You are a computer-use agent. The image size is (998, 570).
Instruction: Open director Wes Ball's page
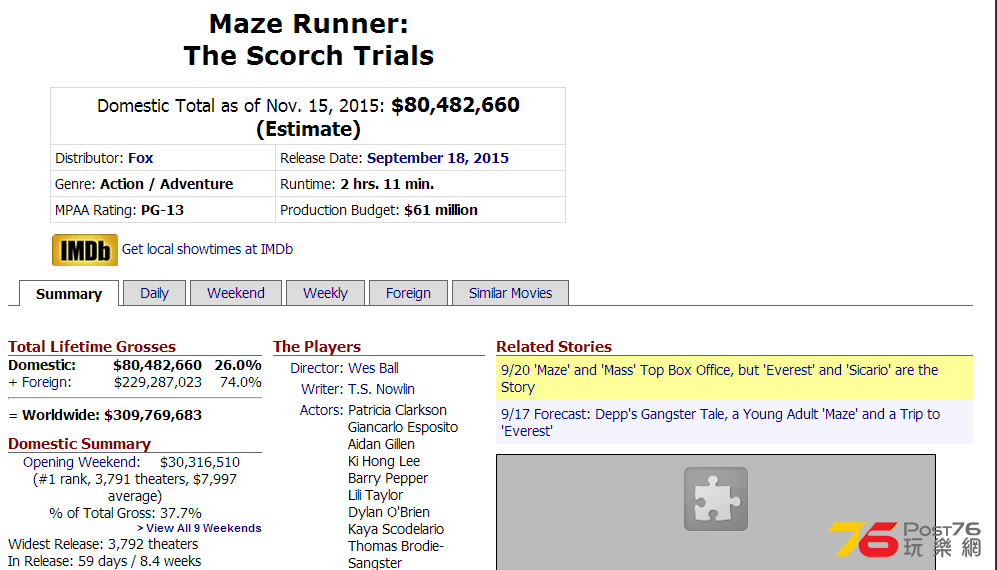373,368
